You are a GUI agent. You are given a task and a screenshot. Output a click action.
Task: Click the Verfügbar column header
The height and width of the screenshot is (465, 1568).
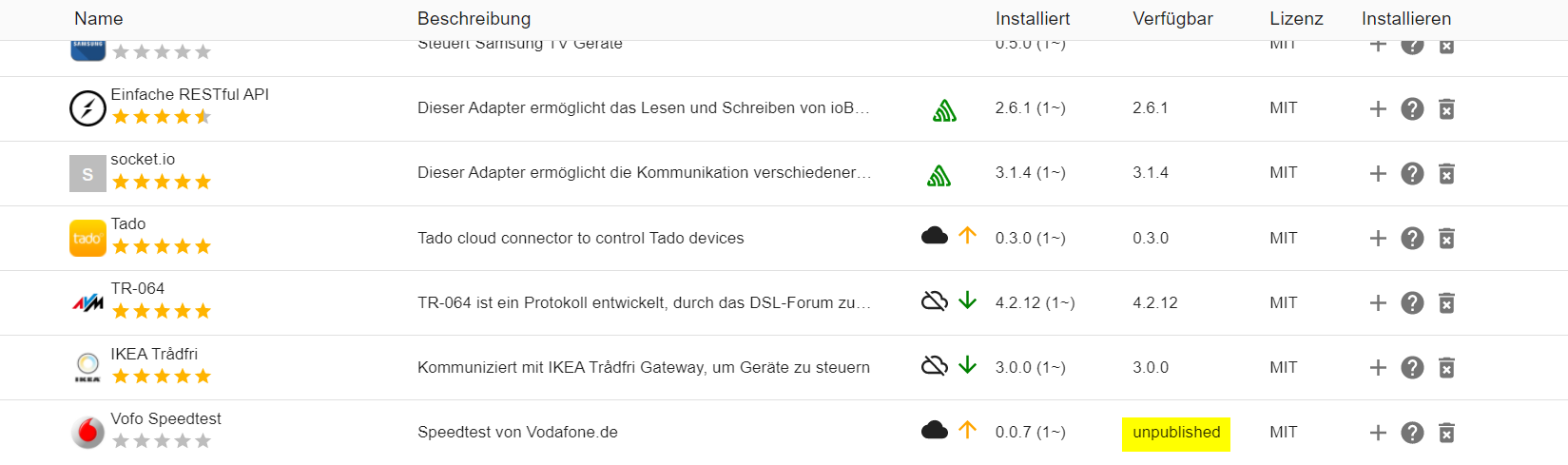[1172, 19]
